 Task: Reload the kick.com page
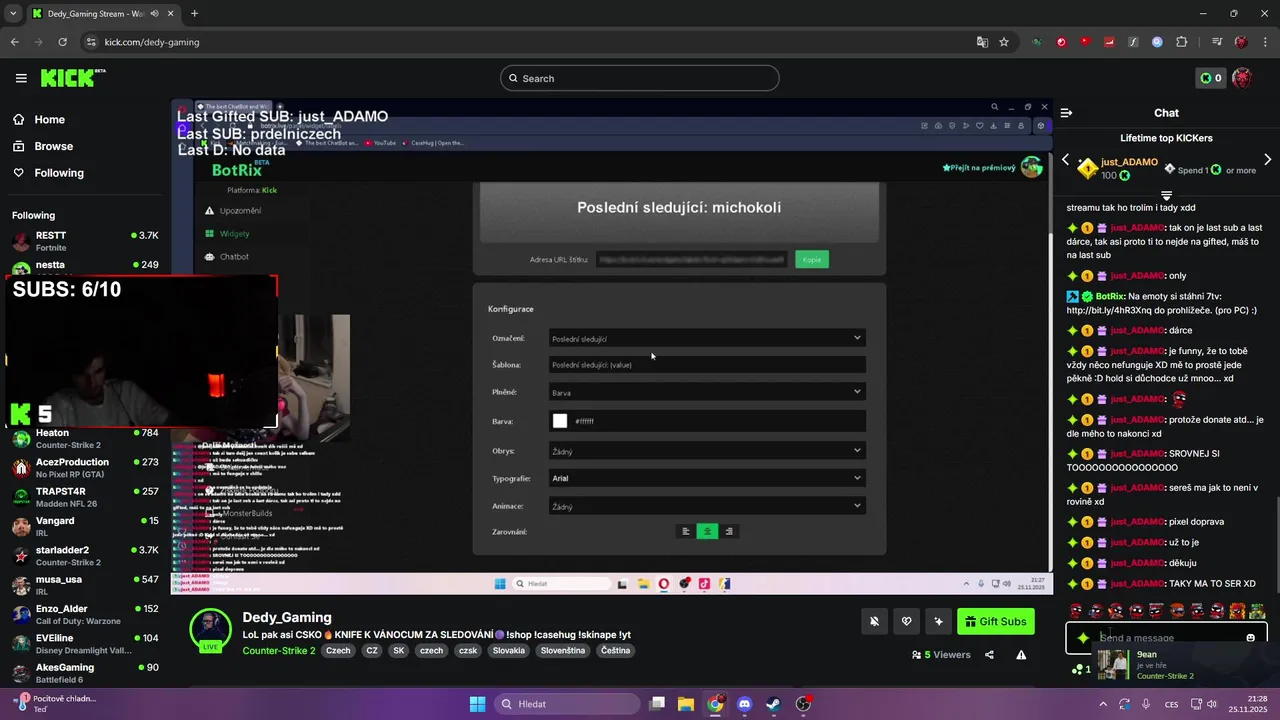pyautogui.click(x=62, y=42)
